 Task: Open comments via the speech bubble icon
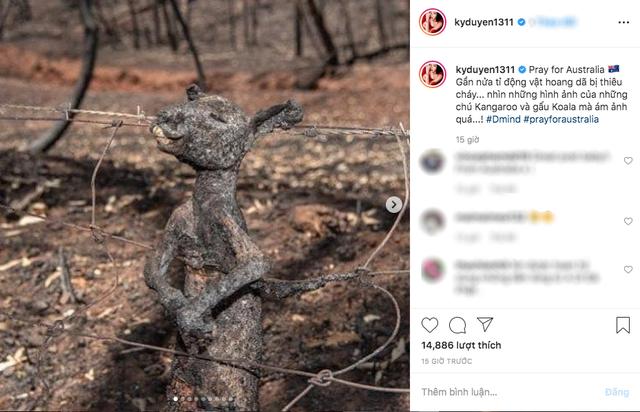click(457, 325)
